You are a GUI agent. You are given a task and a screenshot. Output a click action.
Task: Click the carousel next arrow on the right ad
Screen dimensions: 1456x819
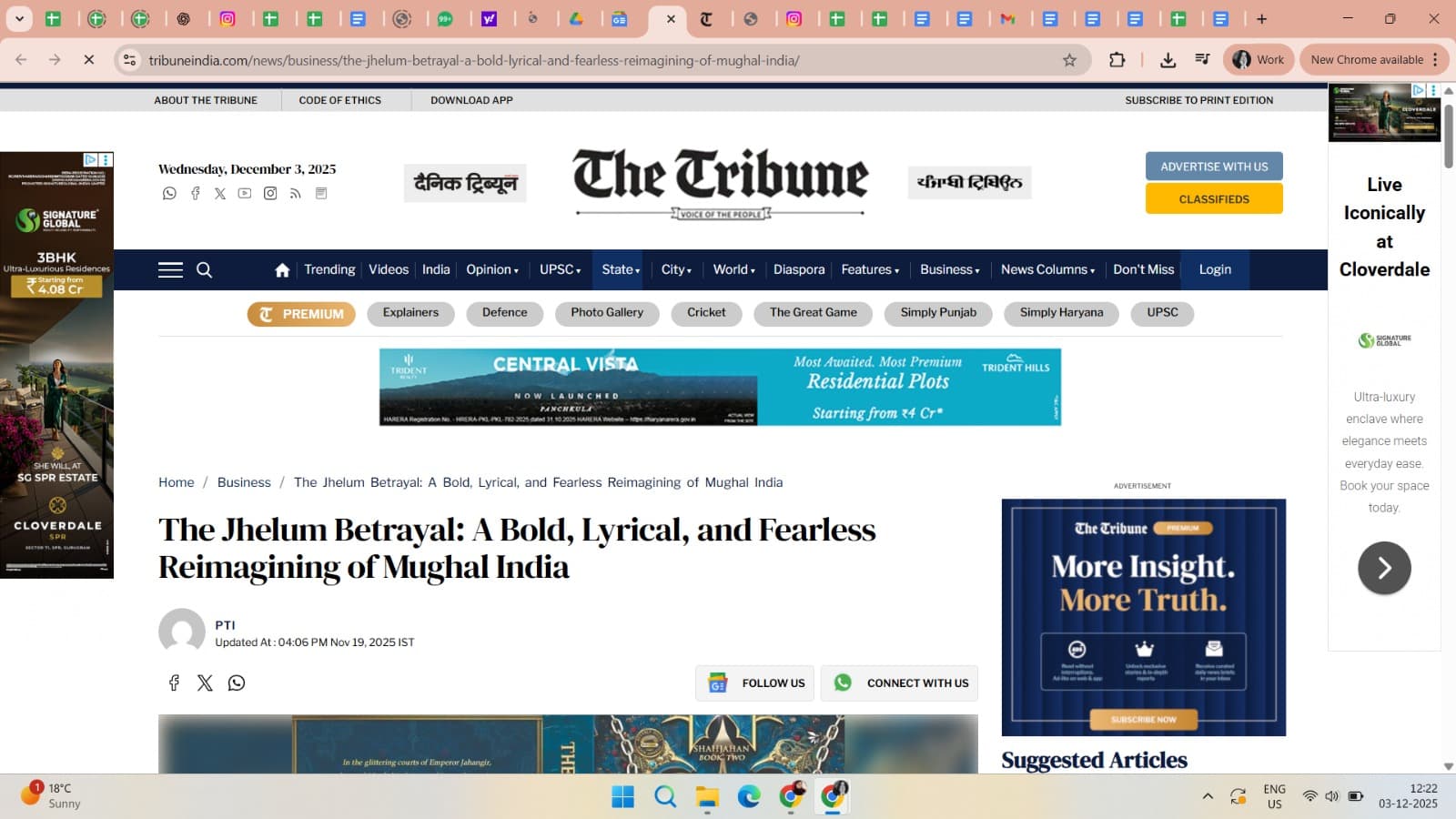tap(1383, 567)
